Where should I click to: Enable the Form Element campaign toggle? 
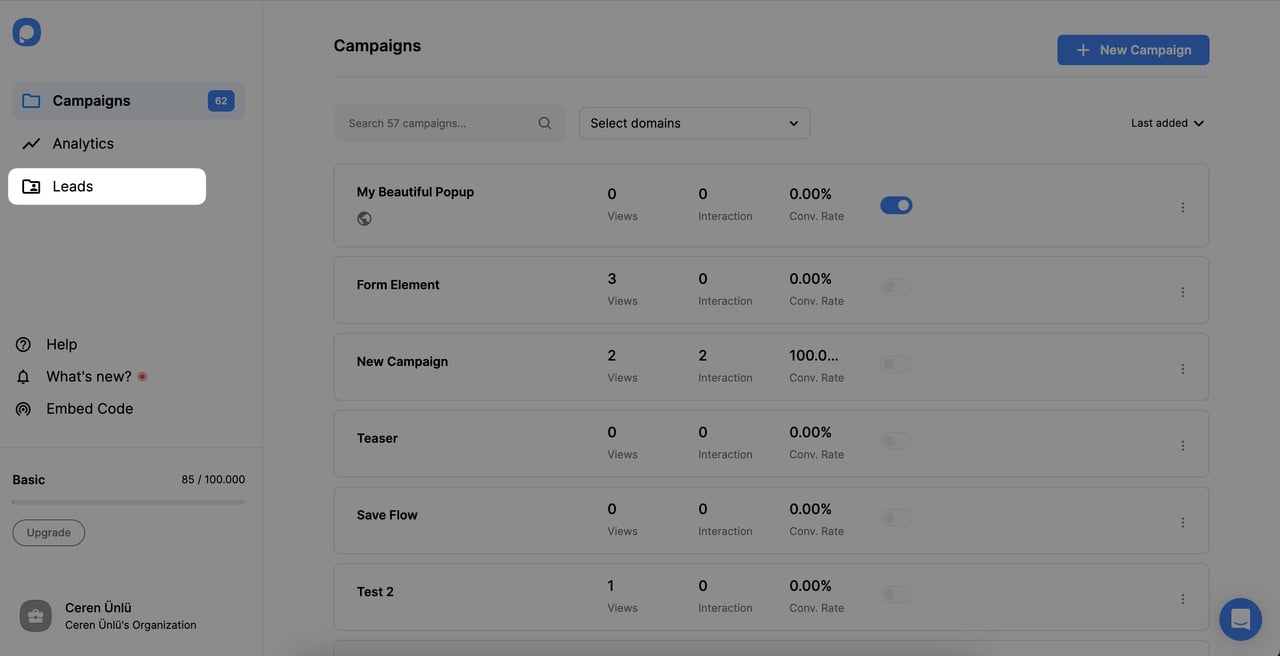tap(896, 288)
